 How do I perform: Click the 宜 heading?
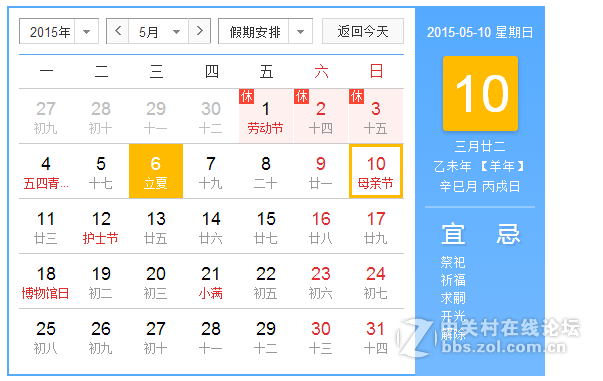(x=453, y=234)
